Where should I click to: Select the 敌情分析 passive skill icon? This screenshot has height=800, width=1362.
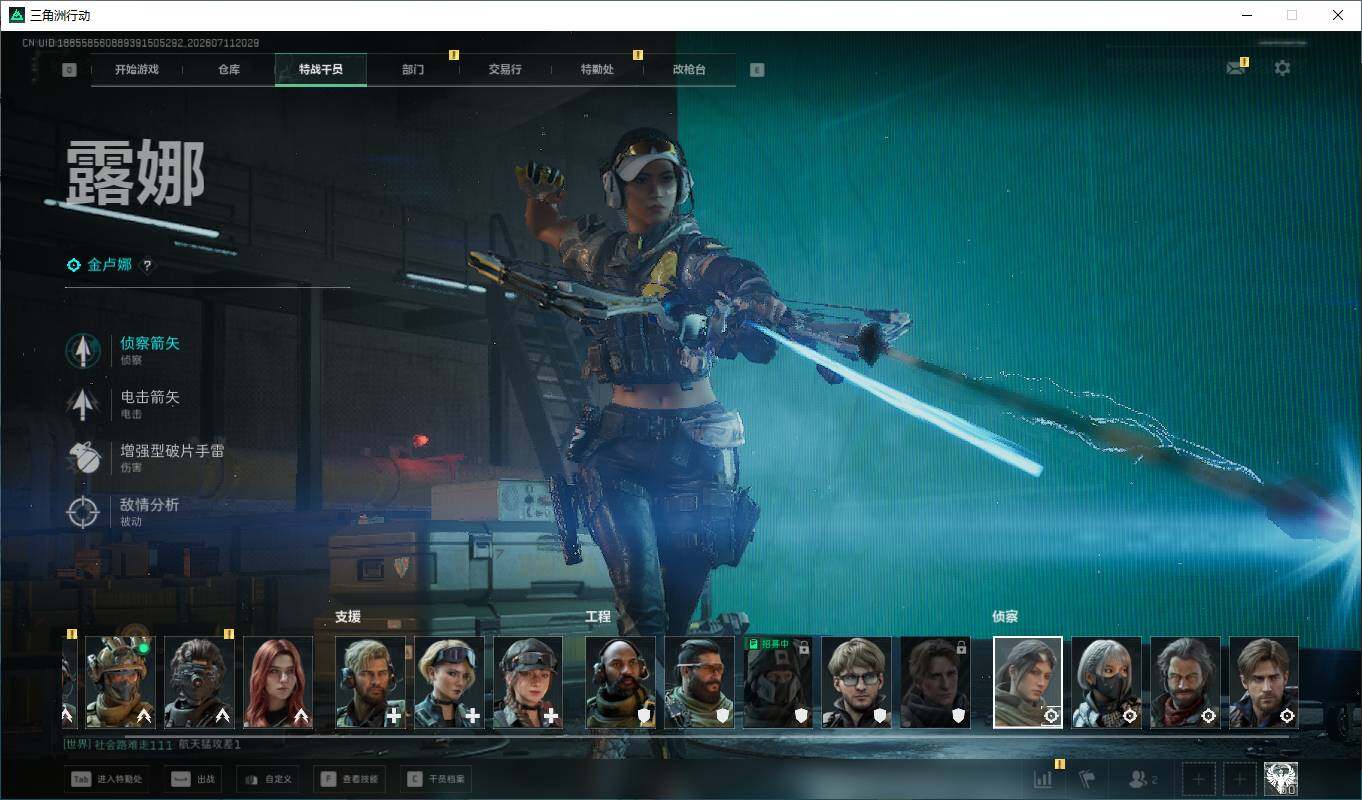pyautogui.click(x=83, y=512)
